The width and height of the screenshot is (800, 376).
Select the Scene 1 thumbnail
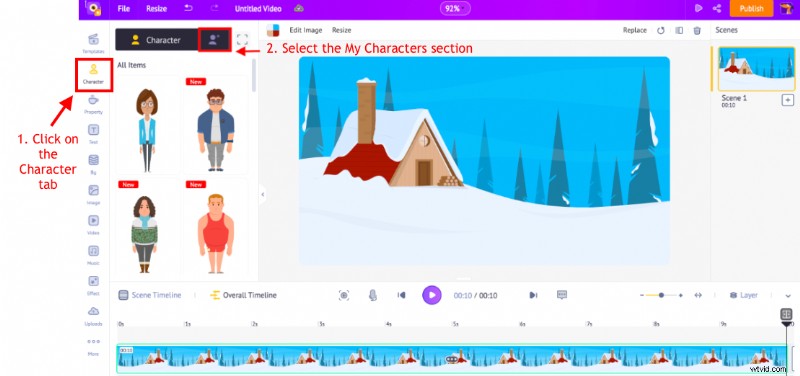757,69
